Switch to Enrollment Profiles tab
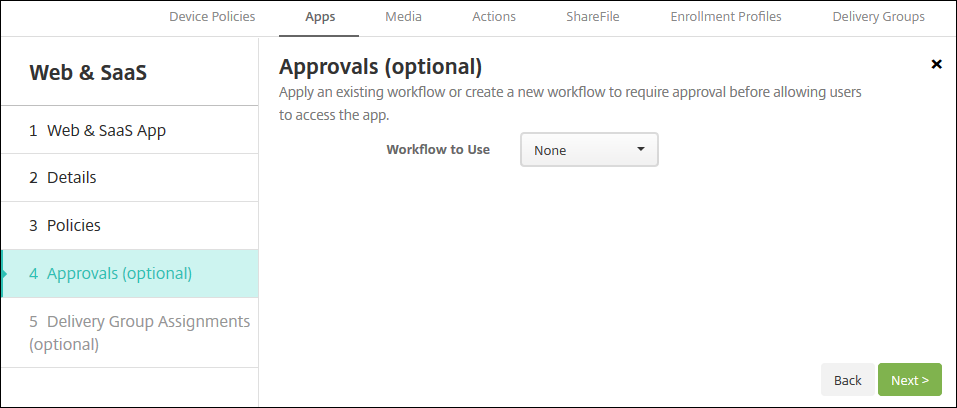 pyautogui.click(x=726, y=17)
